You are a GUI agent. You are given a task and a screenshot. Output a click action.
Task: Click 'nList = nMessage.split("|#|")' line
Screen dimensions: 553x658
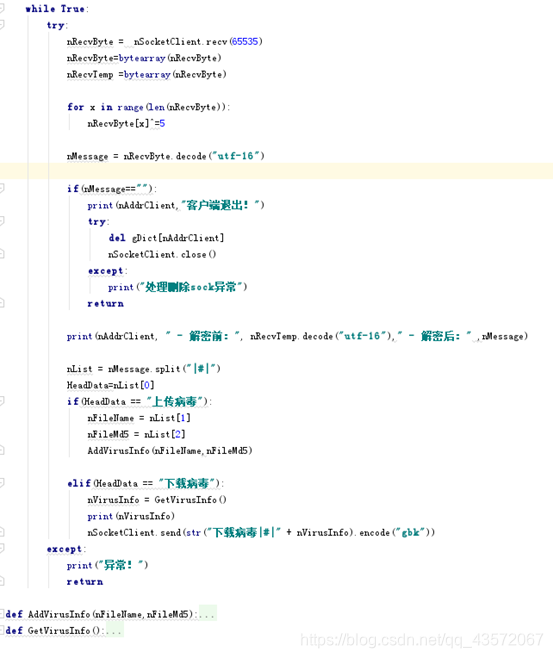(143, 369)
